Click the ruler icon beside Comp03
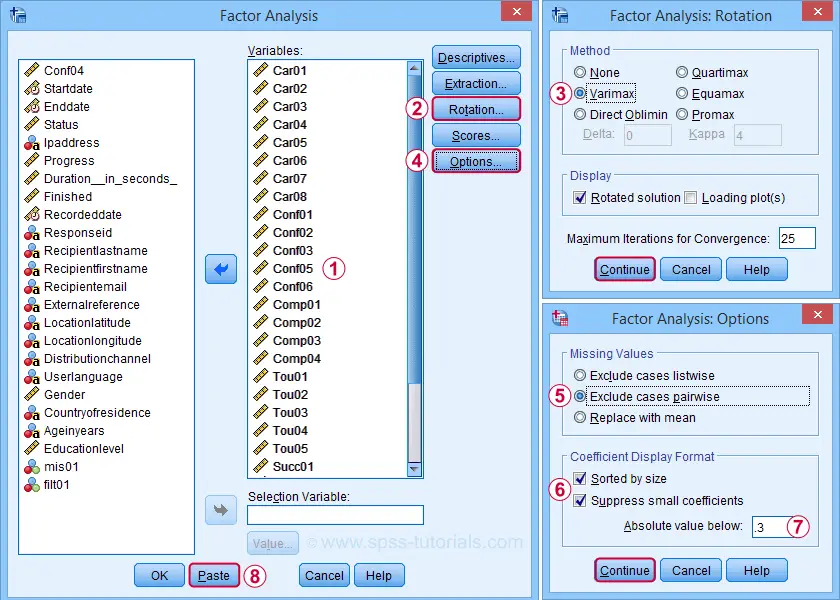 pos(261,340)
